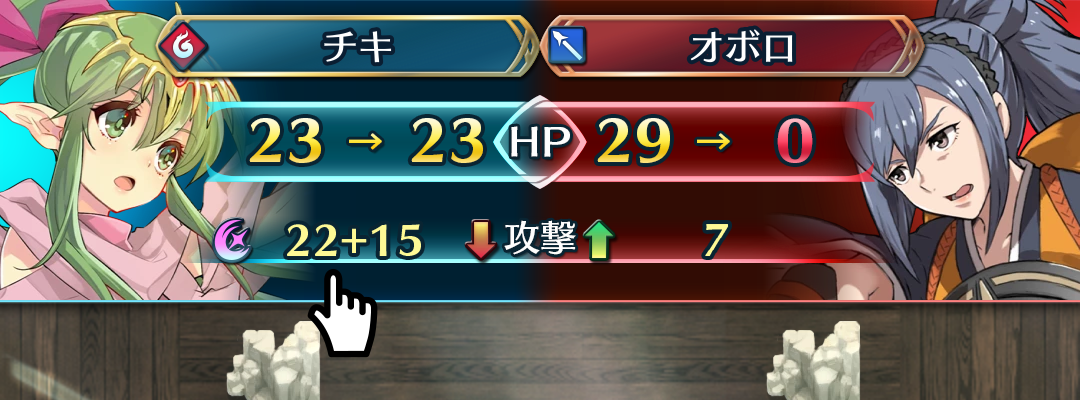Viewport: 1080px width, 400px height.
Task: Tap the red down arrow beside 攻撃
Action: (481, 240)
